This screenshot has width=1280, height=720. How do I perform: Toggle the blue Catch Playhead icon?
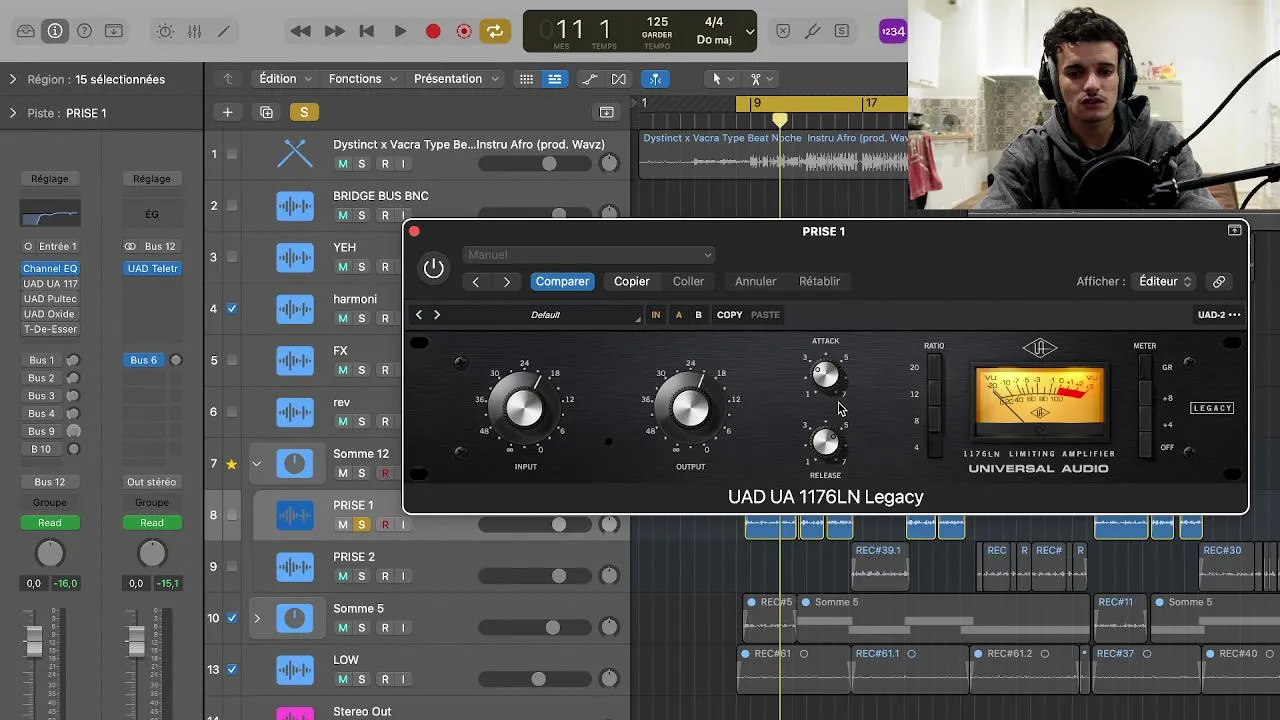click(x=655, y=79)
